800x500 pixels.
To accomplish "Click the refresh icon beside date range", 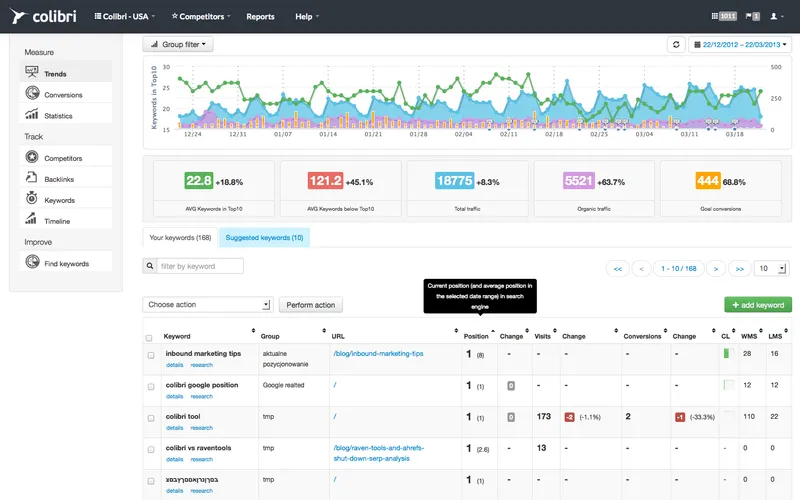I will (x=676, y=44).
